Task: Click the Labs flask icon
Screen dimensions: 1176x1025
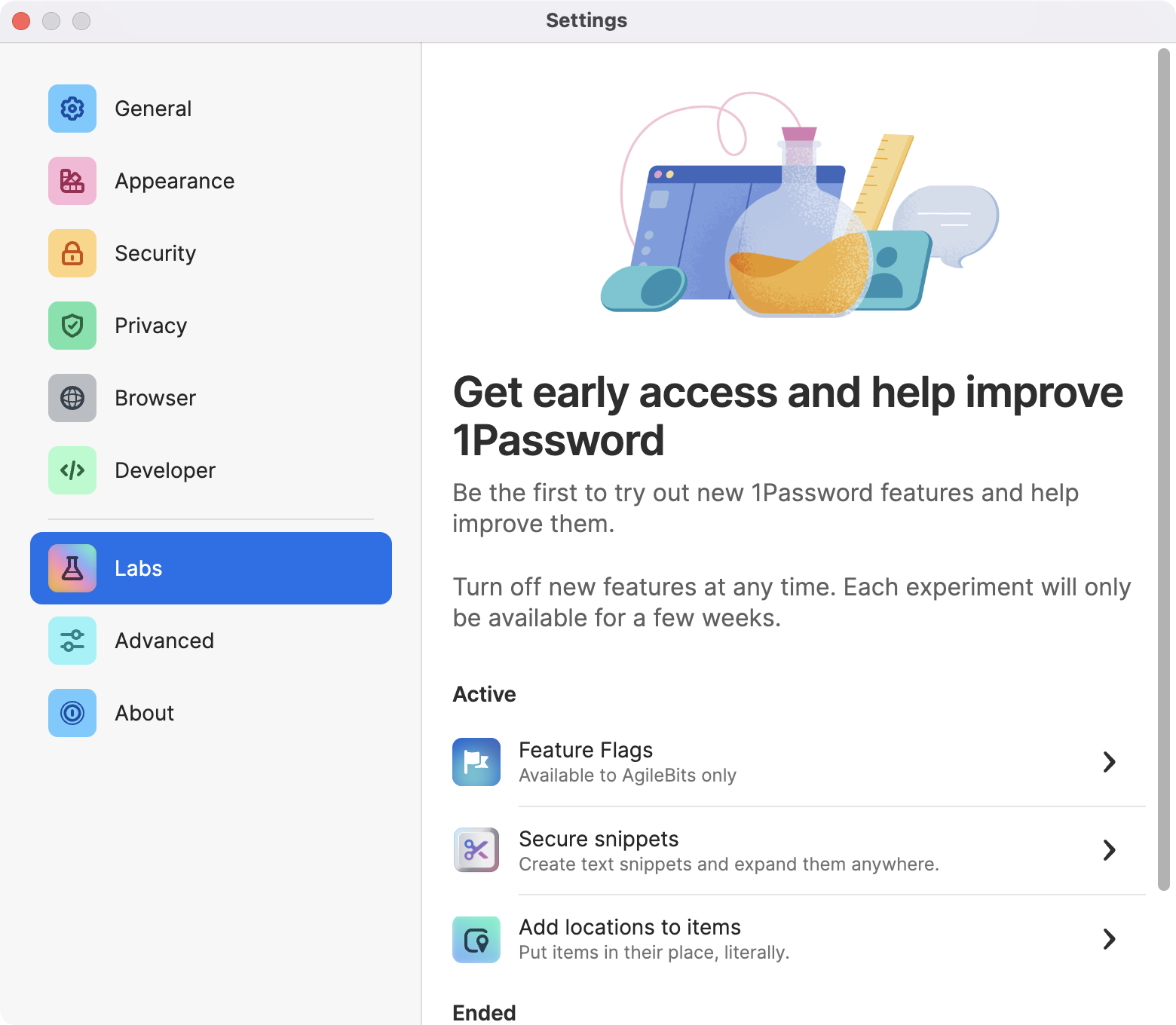Action: point(72,568)
